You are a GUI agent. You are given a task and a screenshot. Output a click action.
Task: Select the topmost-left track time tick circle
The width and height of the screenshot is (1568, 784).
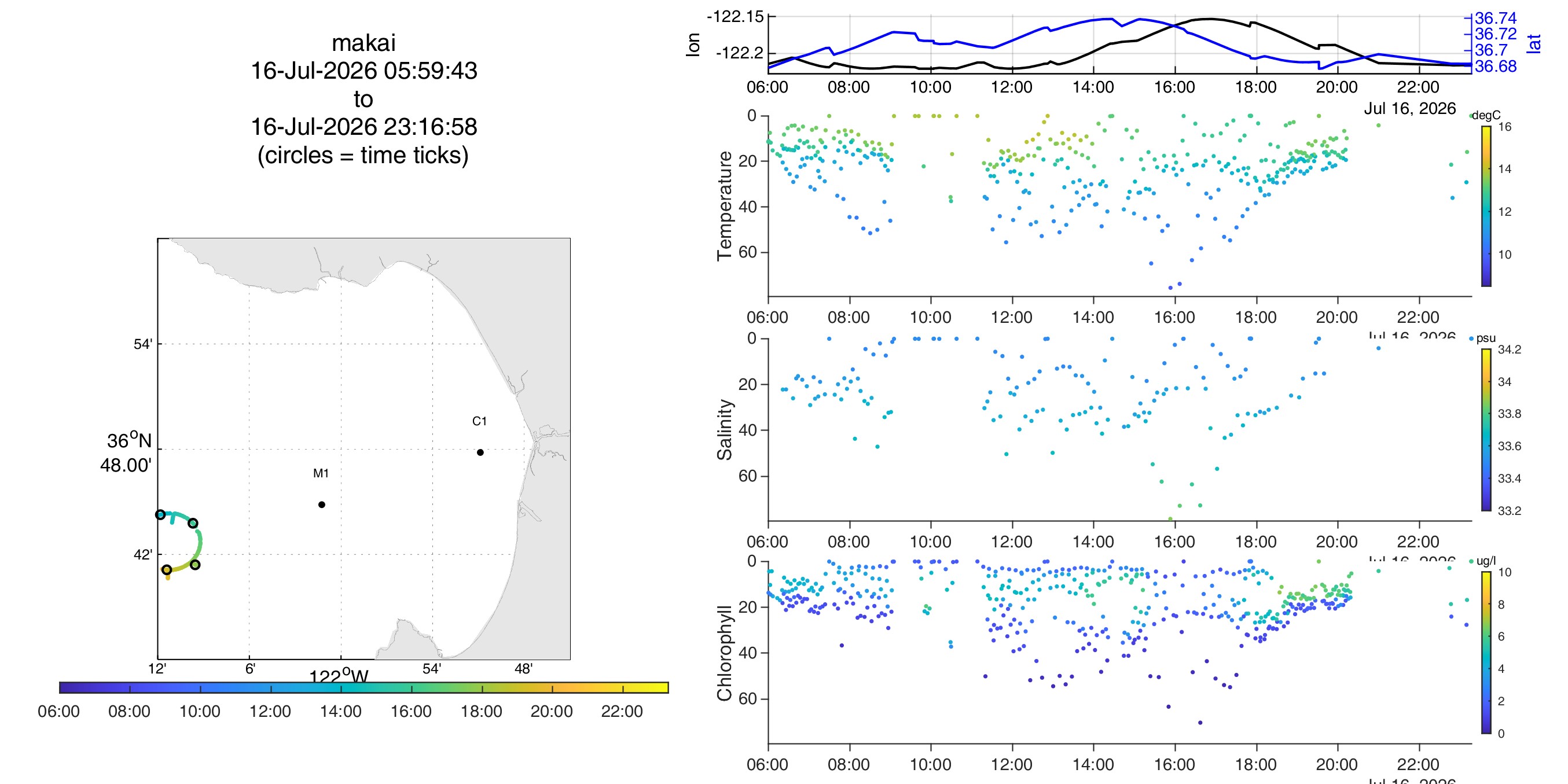coord(160,514)
